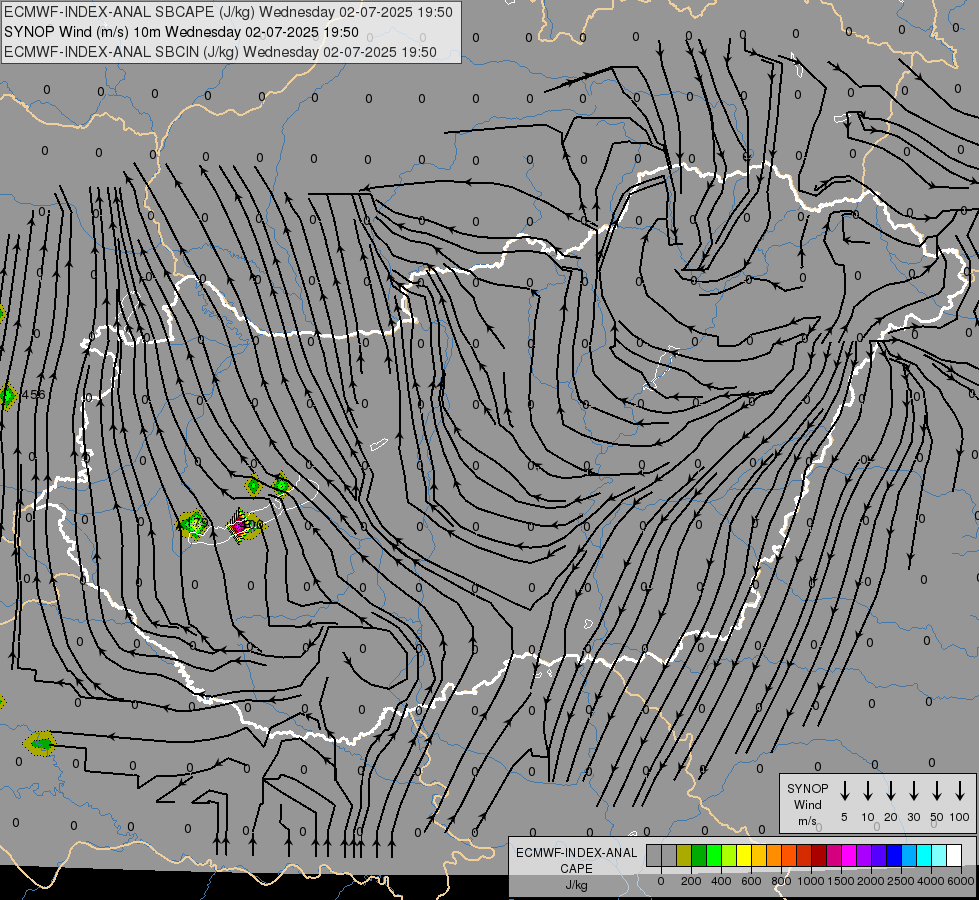Select the wind arrow above the 20 label

click(x=891, y=790)
